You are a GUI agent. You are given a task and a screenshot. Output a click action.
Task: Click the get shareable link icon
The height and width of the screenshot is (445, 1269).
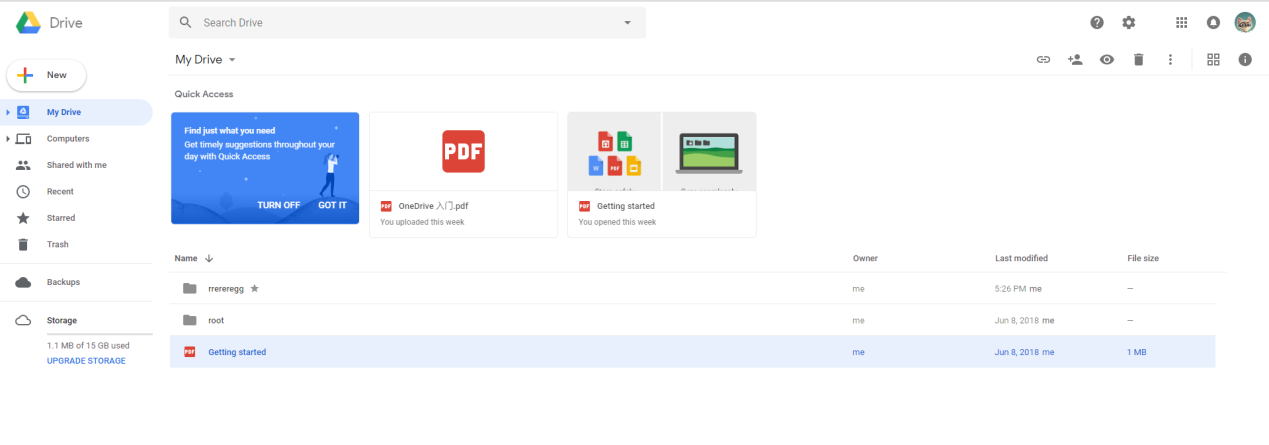coord(1043,60)
